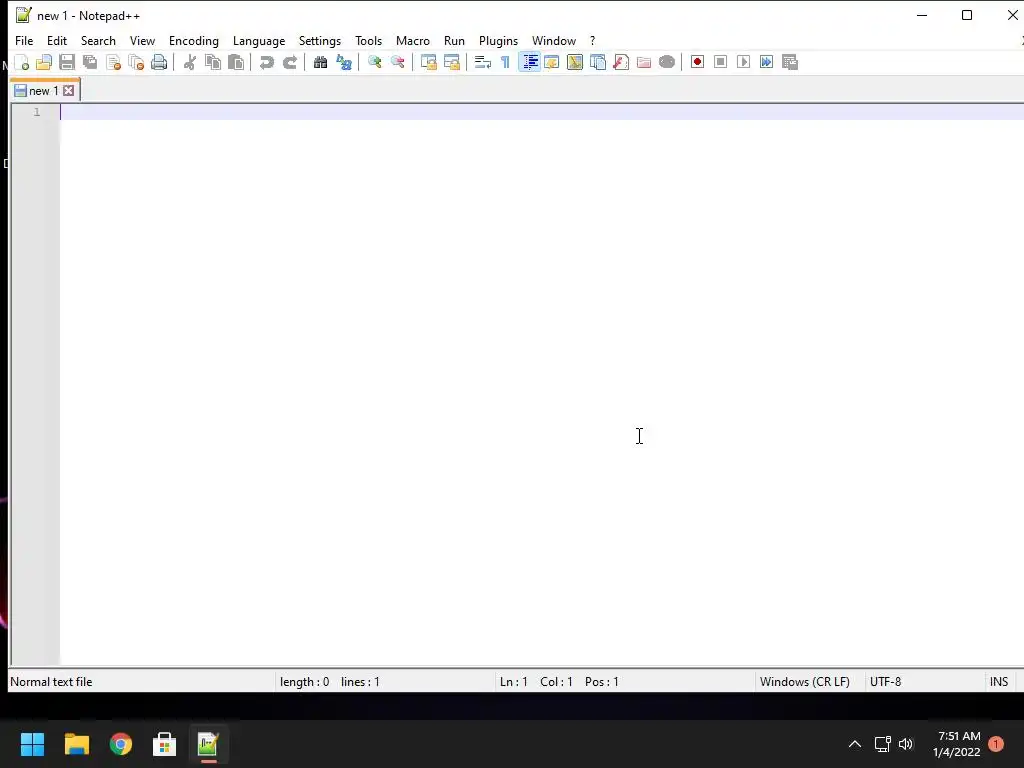Save the current file via toolbar

67,62
